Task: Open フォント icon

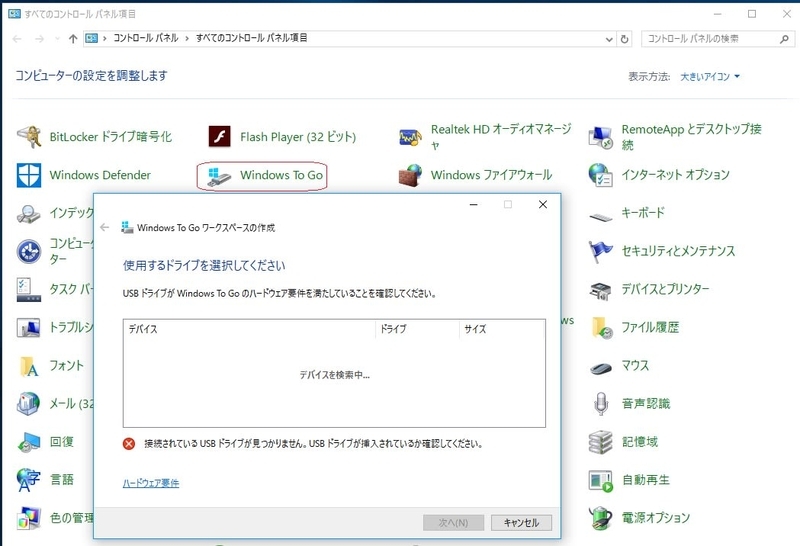Action: 29,366
